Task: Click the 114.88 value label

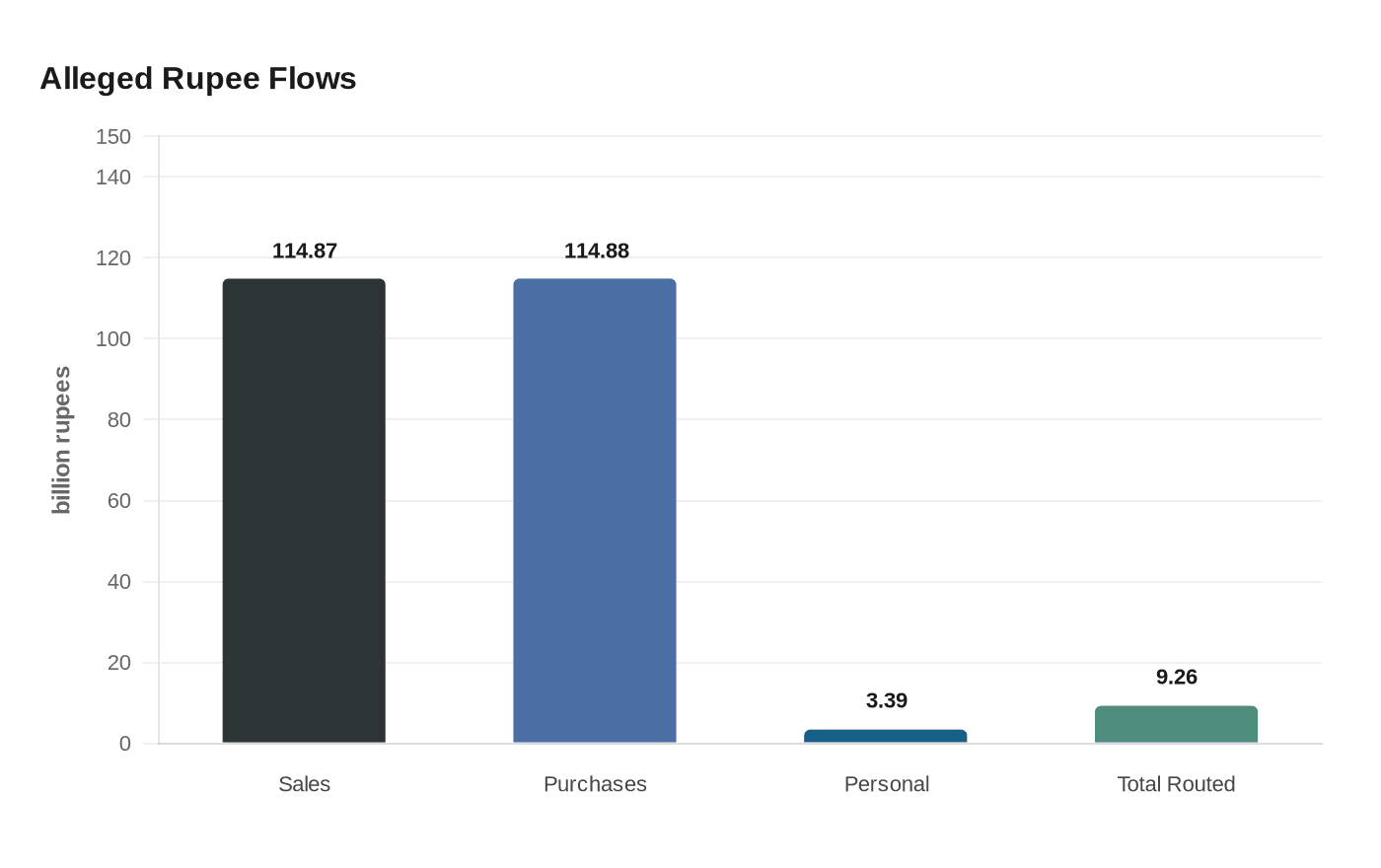Action: click(x=597, y=251)
